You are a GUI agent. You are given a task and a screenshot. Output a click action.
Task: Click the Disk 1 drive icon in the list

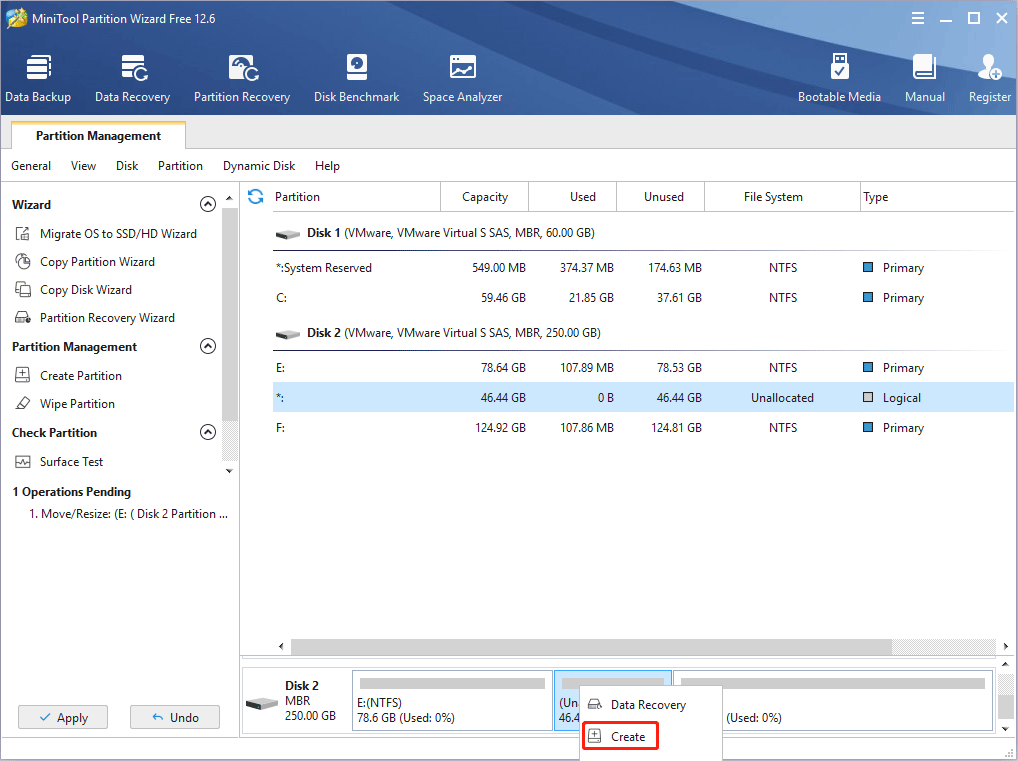tap(288, 234)
